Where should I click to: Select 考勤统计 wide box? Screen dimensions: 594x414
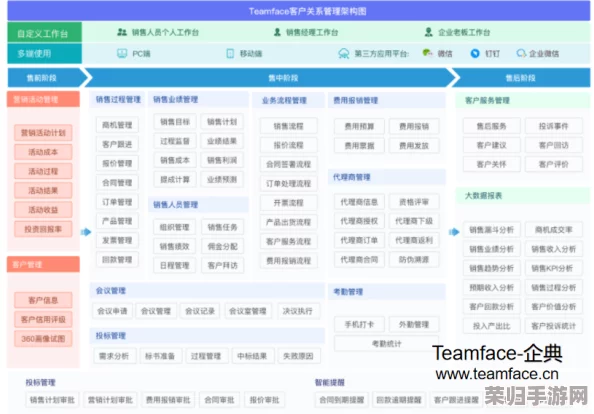386,344
